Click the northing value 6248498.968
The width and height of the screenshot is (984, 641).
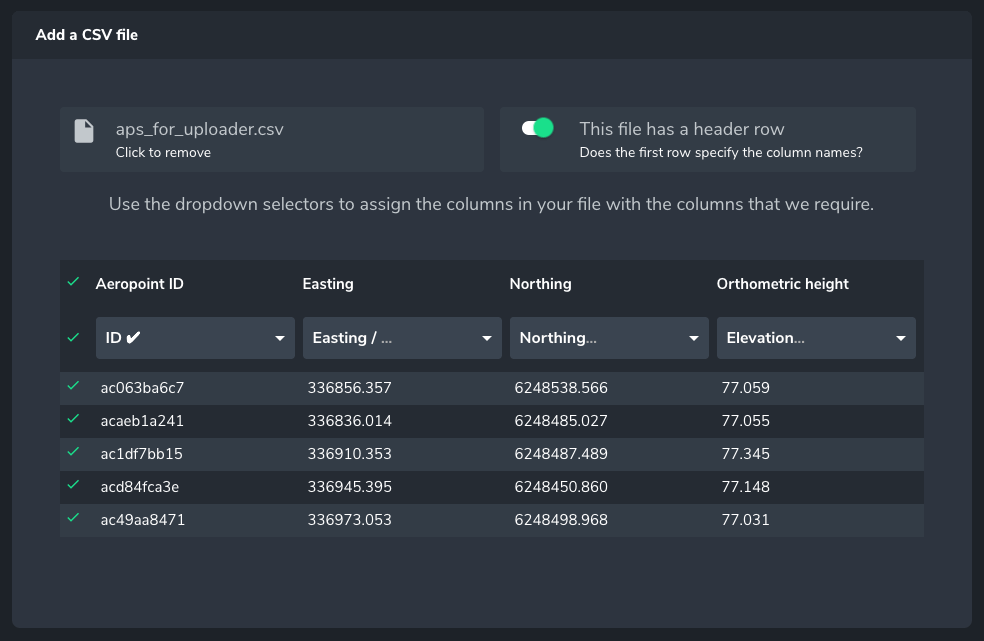560,520
